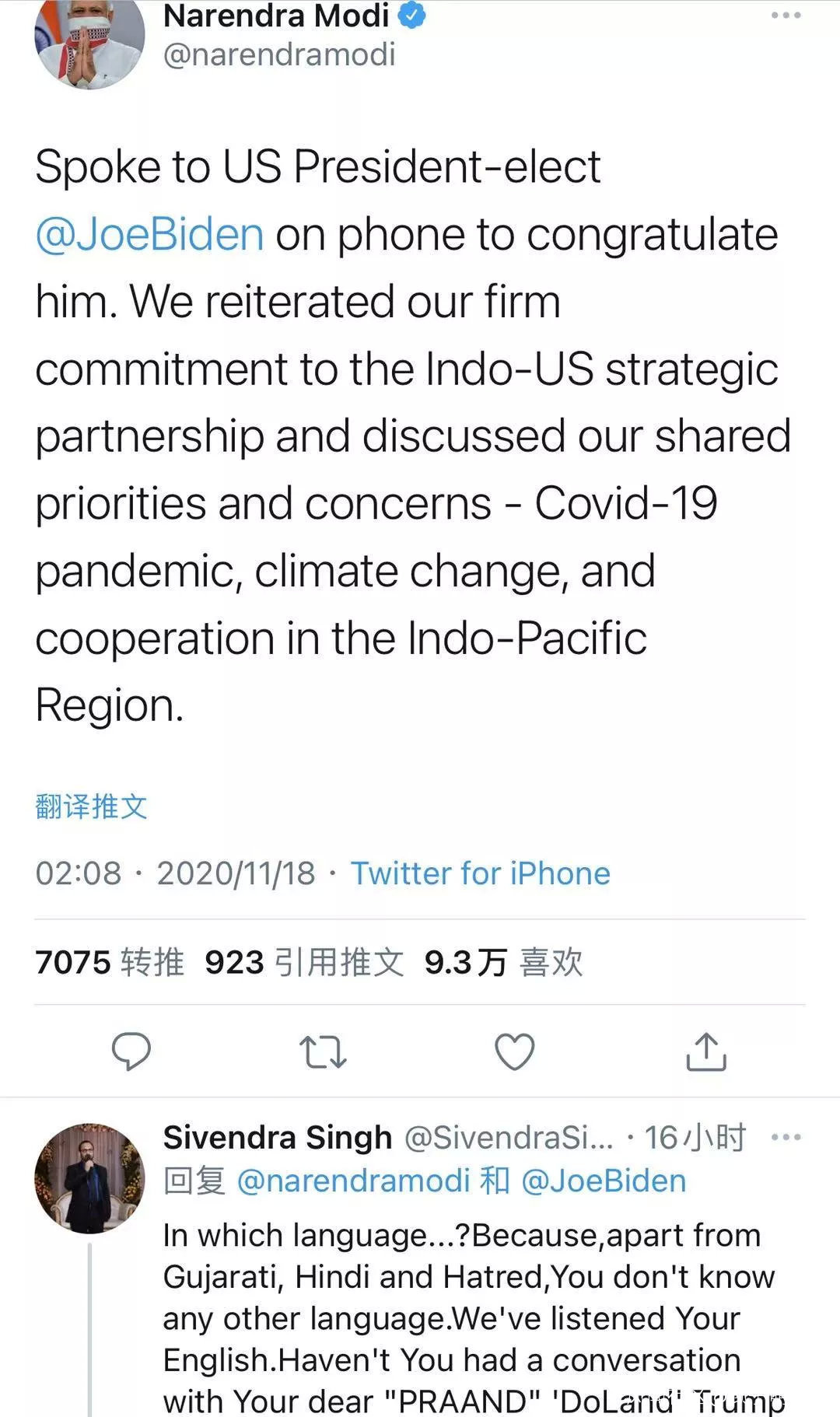840x1417 pixels.
Task: Like the tweet with heart icon
Action: pos(515,1051)
